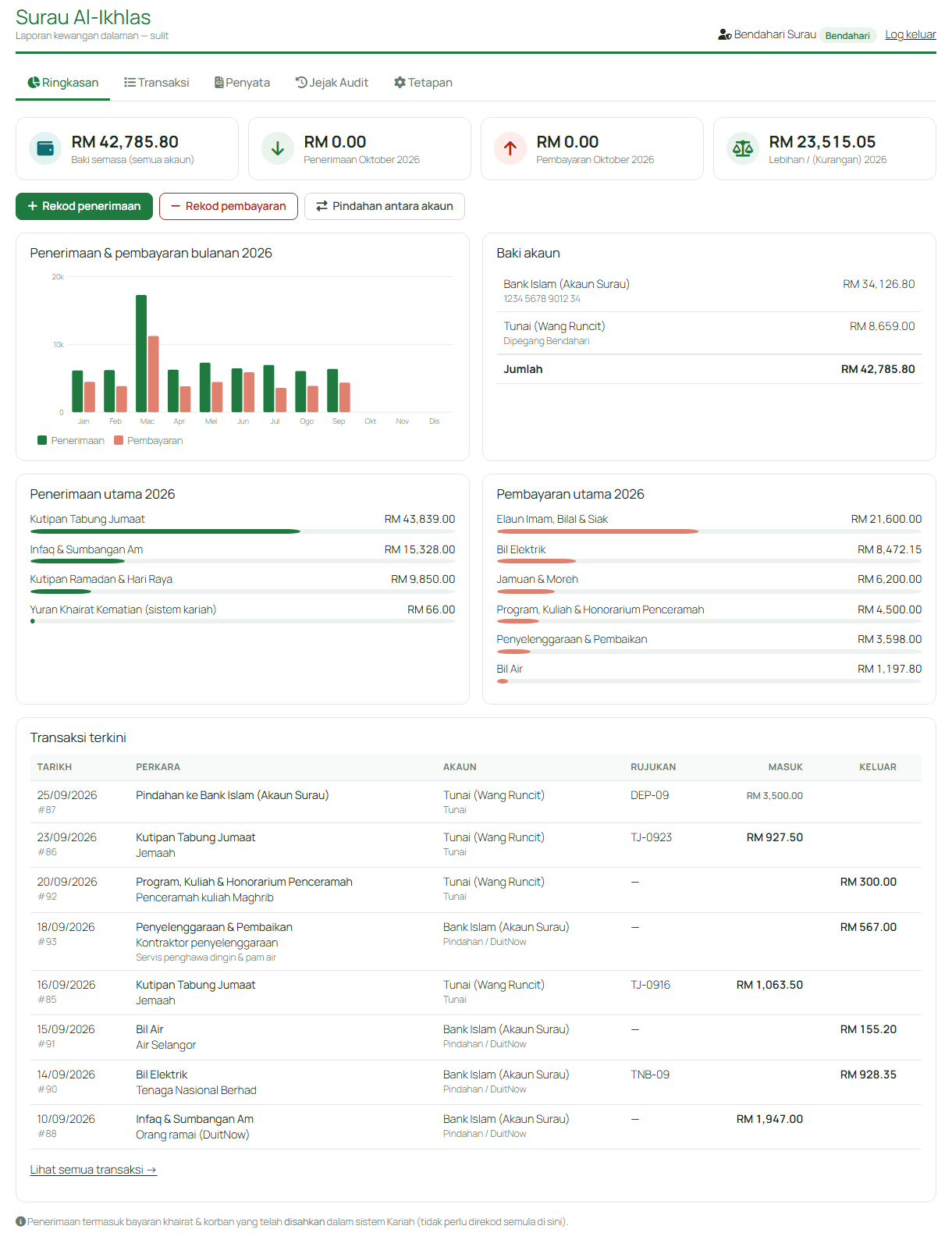
Task: Click the RM 300.00 outgoing amount
Action: (868, 882)
